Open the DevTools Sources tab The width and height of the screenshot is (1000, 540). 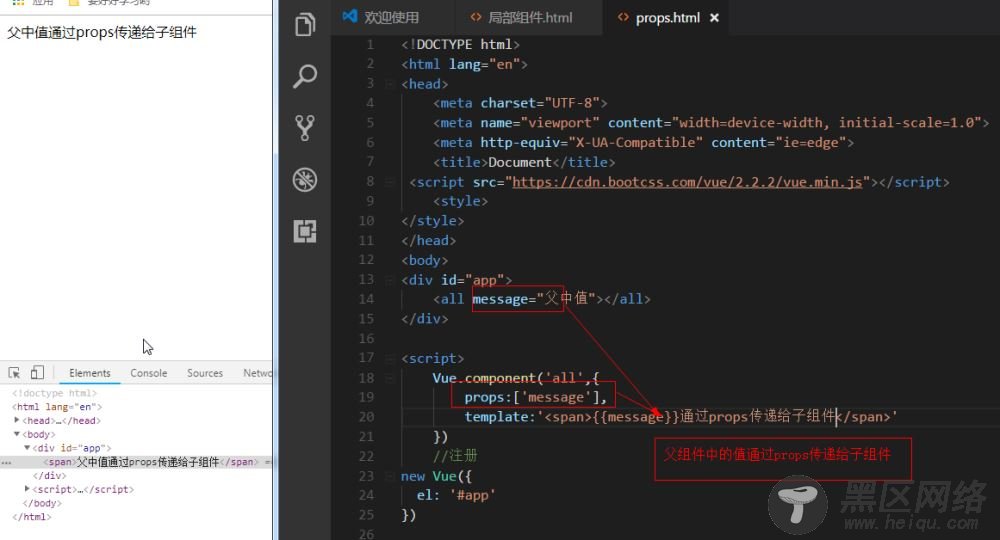click(205, 373)
